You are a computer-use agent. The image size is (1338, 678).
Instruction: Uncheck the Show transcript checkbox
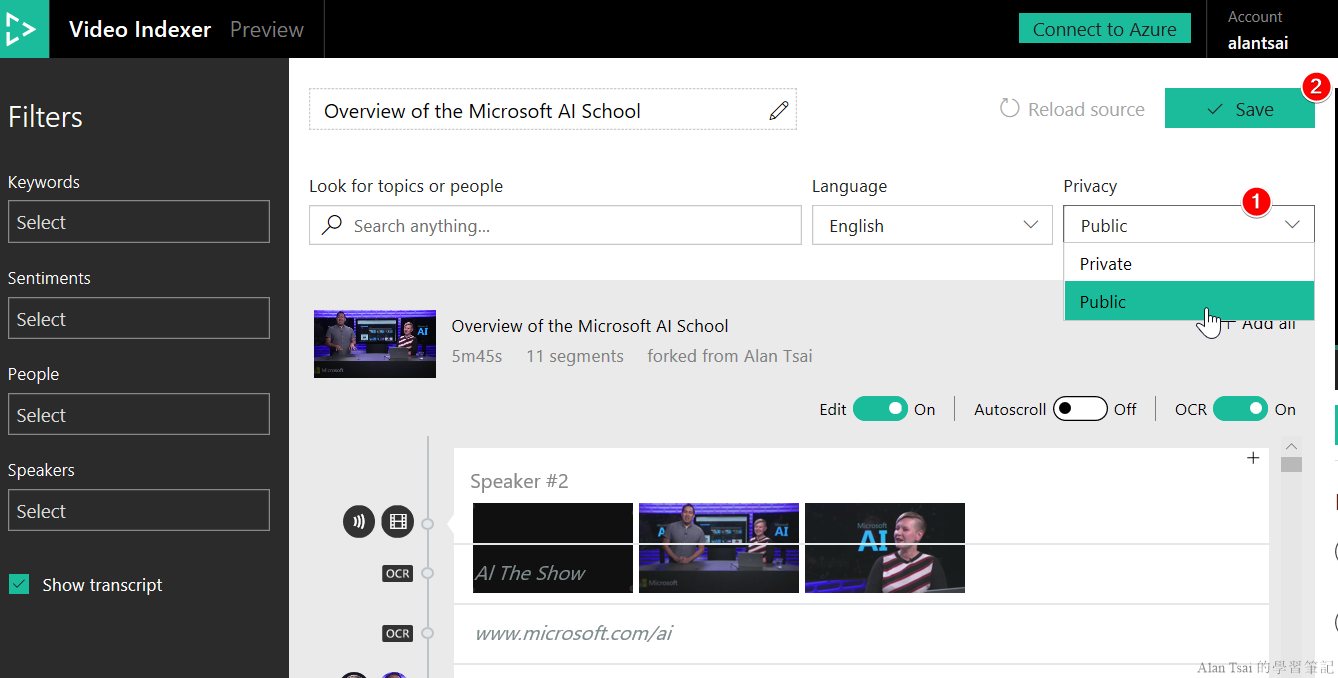pyautogui.click(x=19, y=585)
